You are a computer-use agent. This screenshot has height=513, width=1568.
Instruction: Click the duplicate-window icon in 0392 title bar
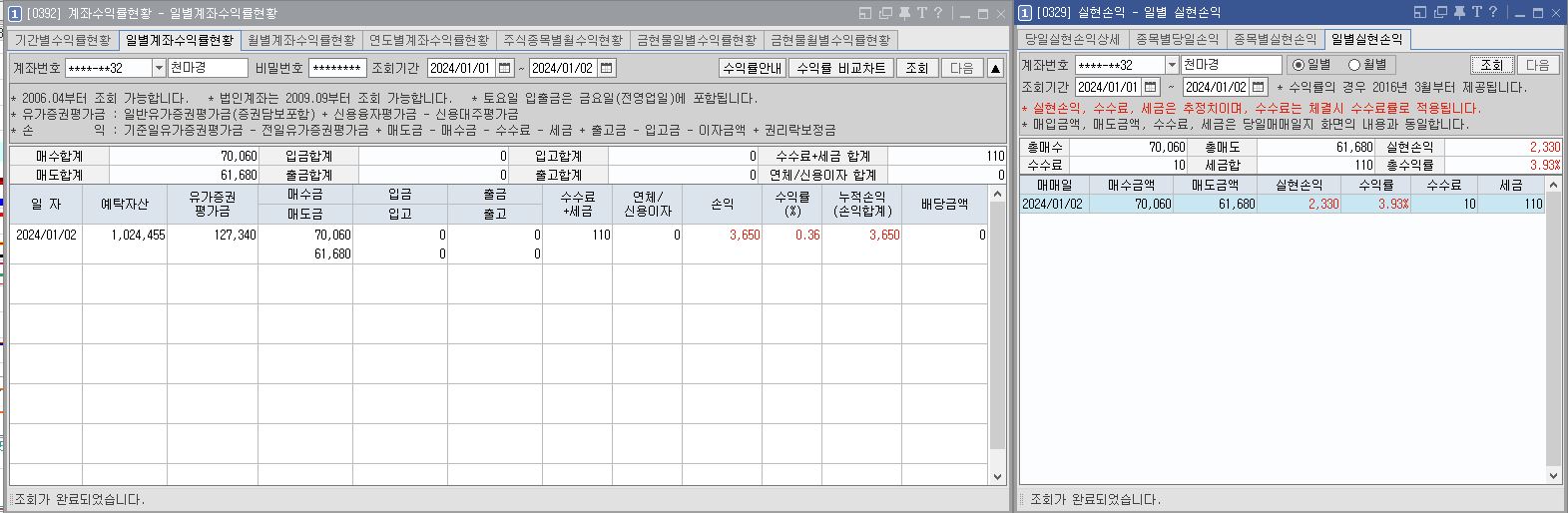884,13
